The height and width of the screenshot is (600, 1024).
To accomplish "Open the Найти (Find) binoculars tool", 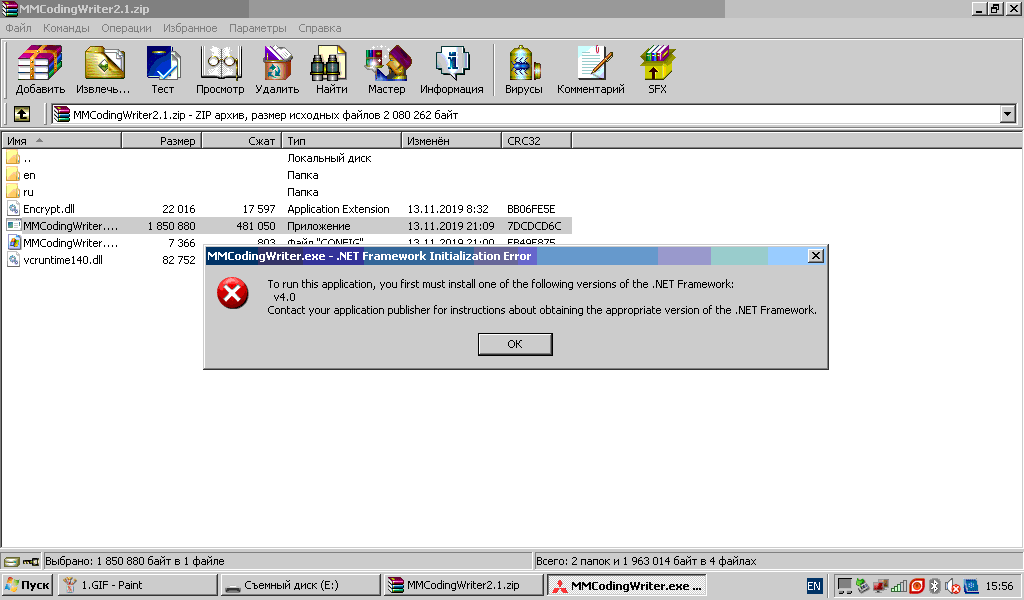I will pos(331,69).
